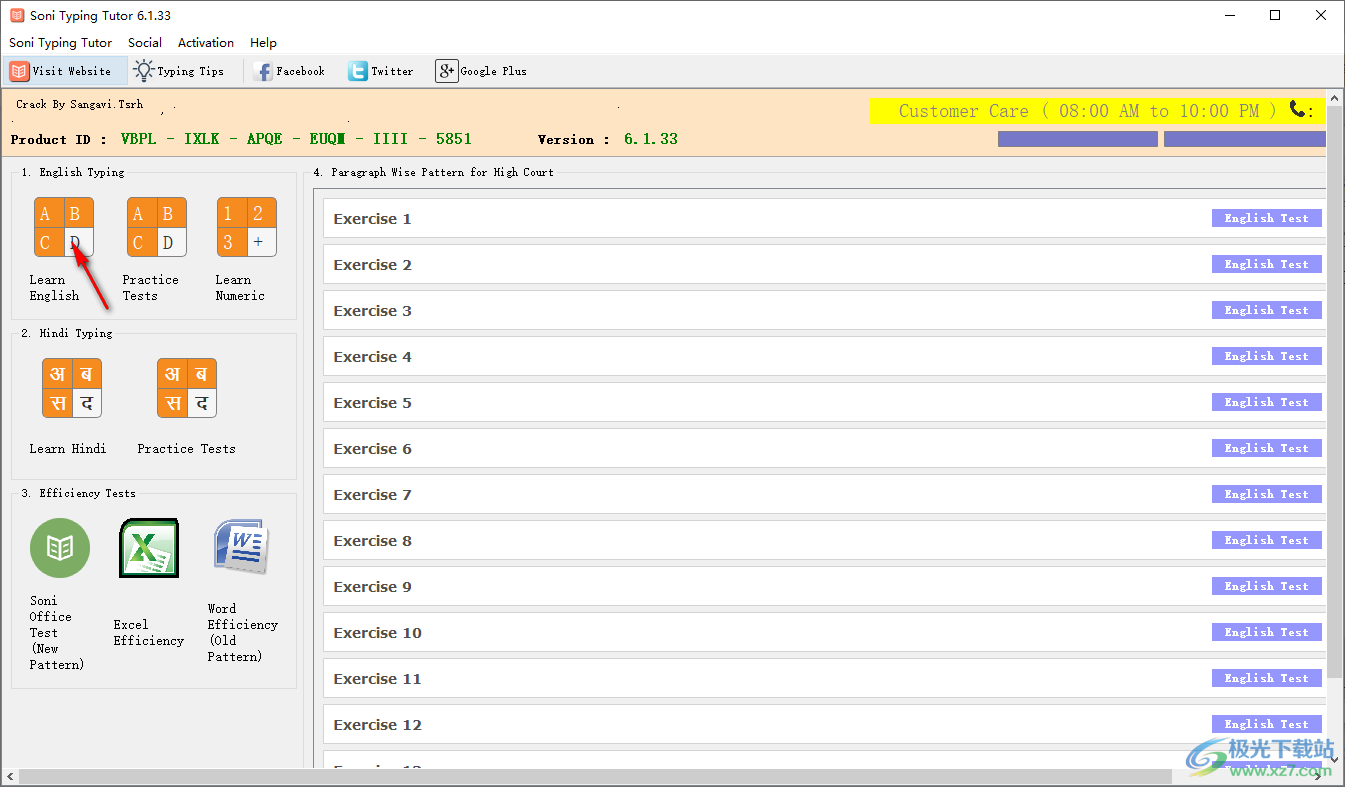This screenshot has height=787, width=1345.
Task: Start English Test for Exercise 1
Action: [x=1266, y=218]
